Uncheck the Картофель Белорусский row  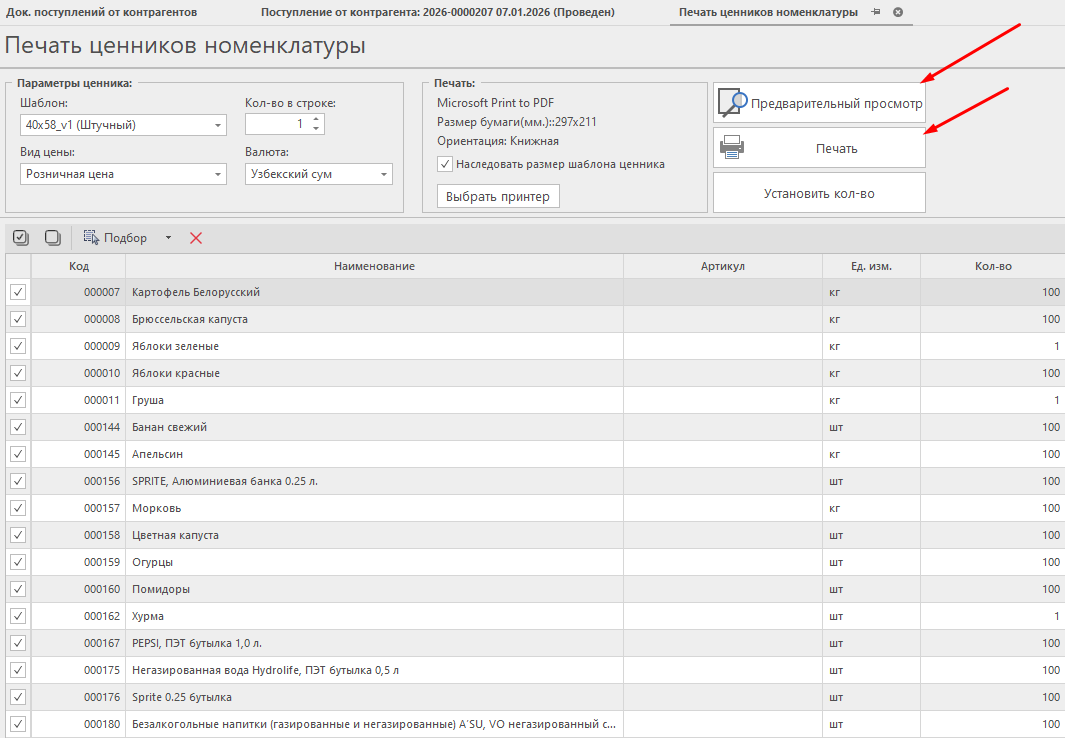click(18, 292)
